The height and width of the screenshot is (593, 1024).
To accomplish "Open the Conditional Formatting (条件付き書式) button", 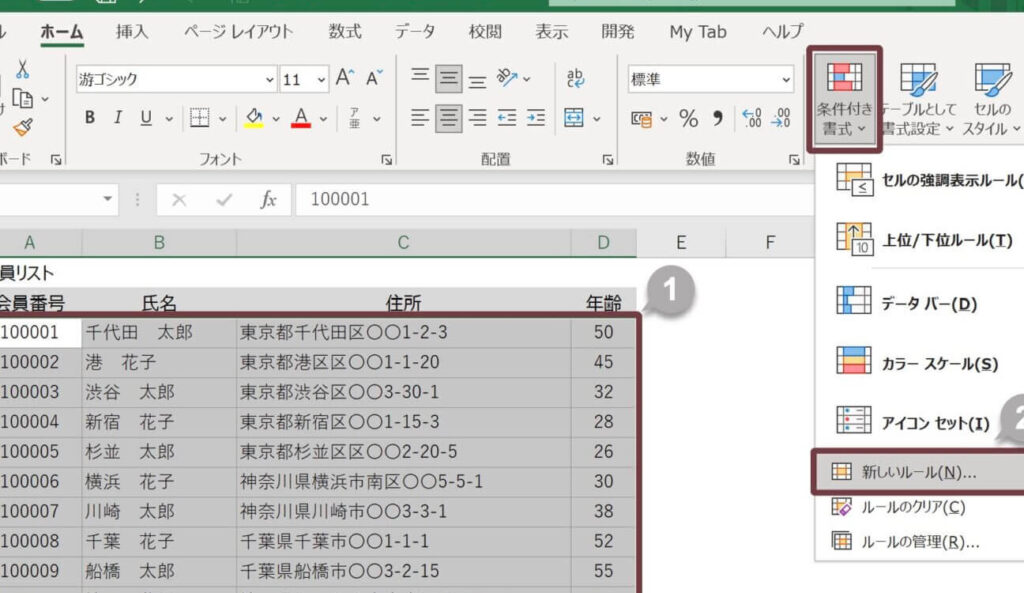I will (844, 98).
